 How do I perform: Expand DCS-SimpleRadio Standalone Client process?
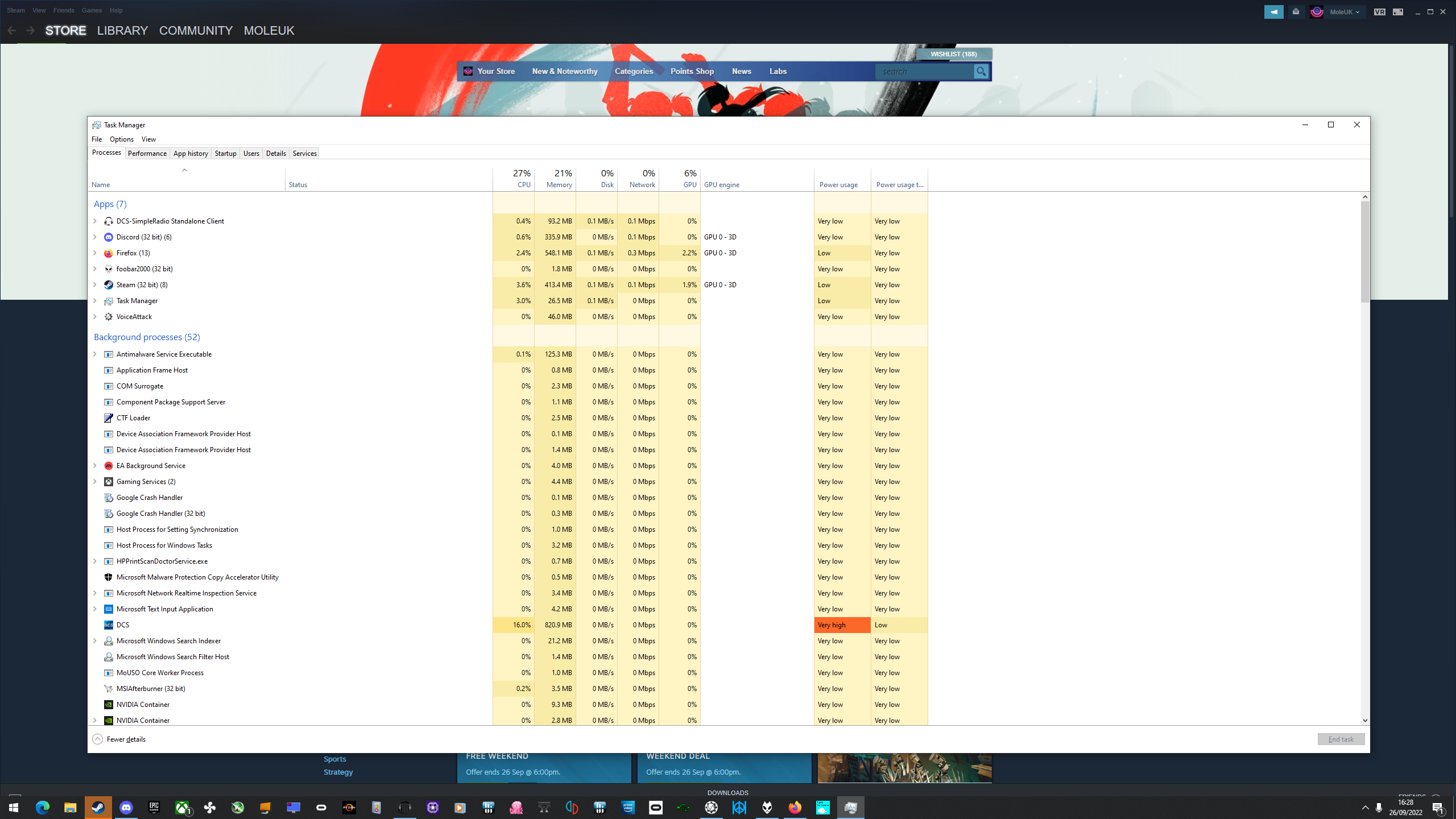pyautogui.click(x=95, y=221)
